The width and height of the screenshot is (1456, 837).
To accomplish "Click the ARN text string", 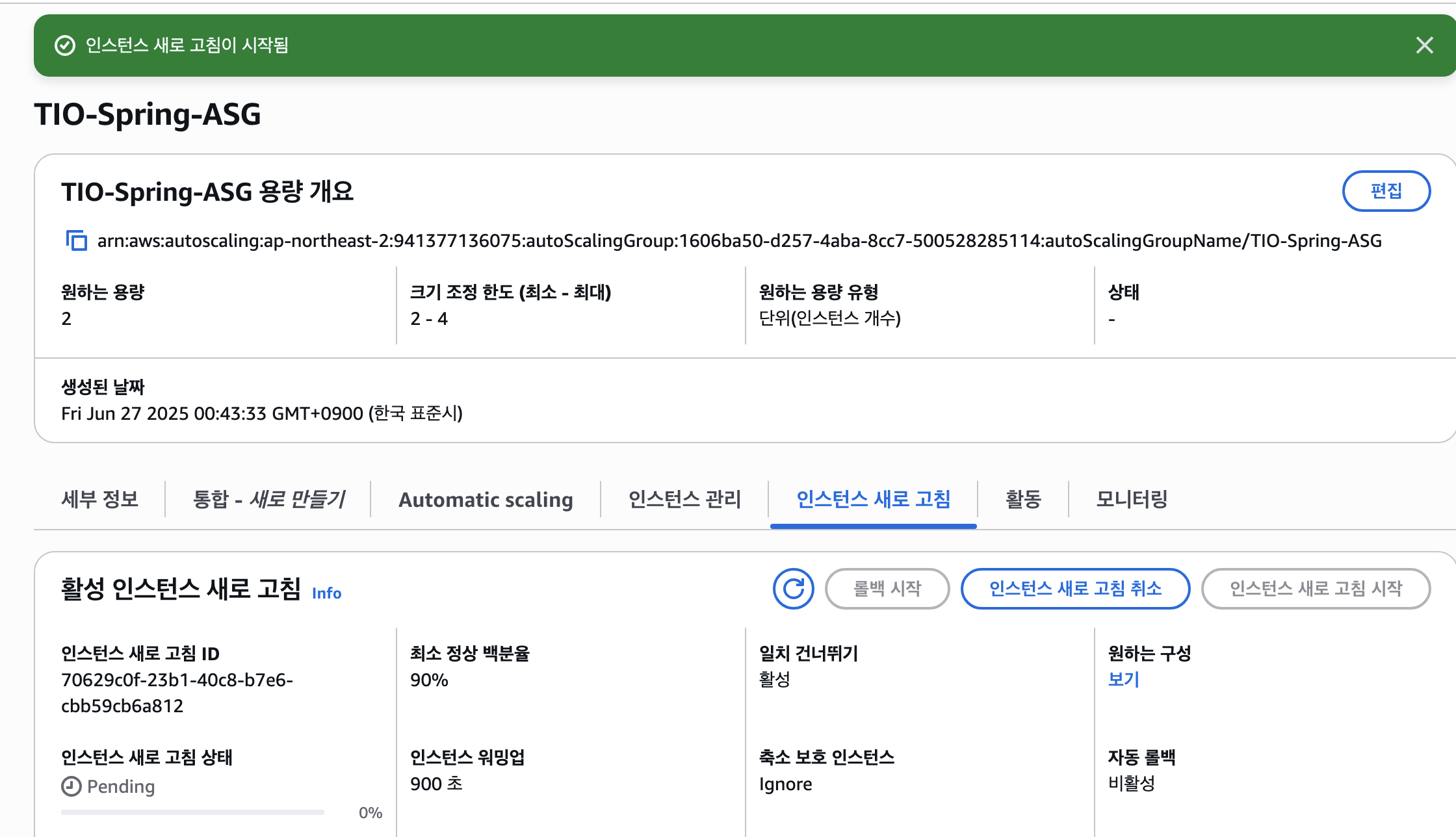I will pyautogui.click(x=739, y=241).
